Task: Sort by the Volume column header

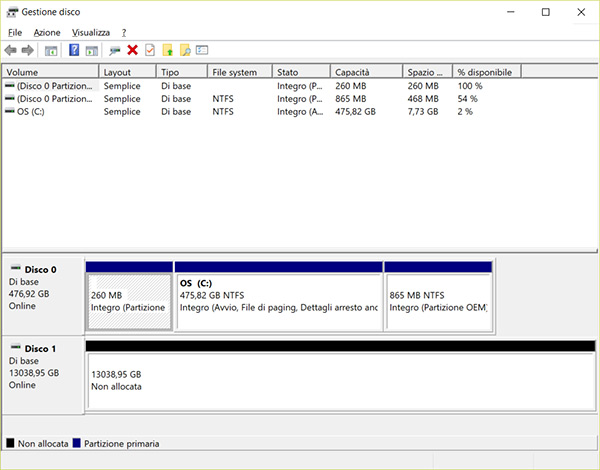Action: [51, 72]
